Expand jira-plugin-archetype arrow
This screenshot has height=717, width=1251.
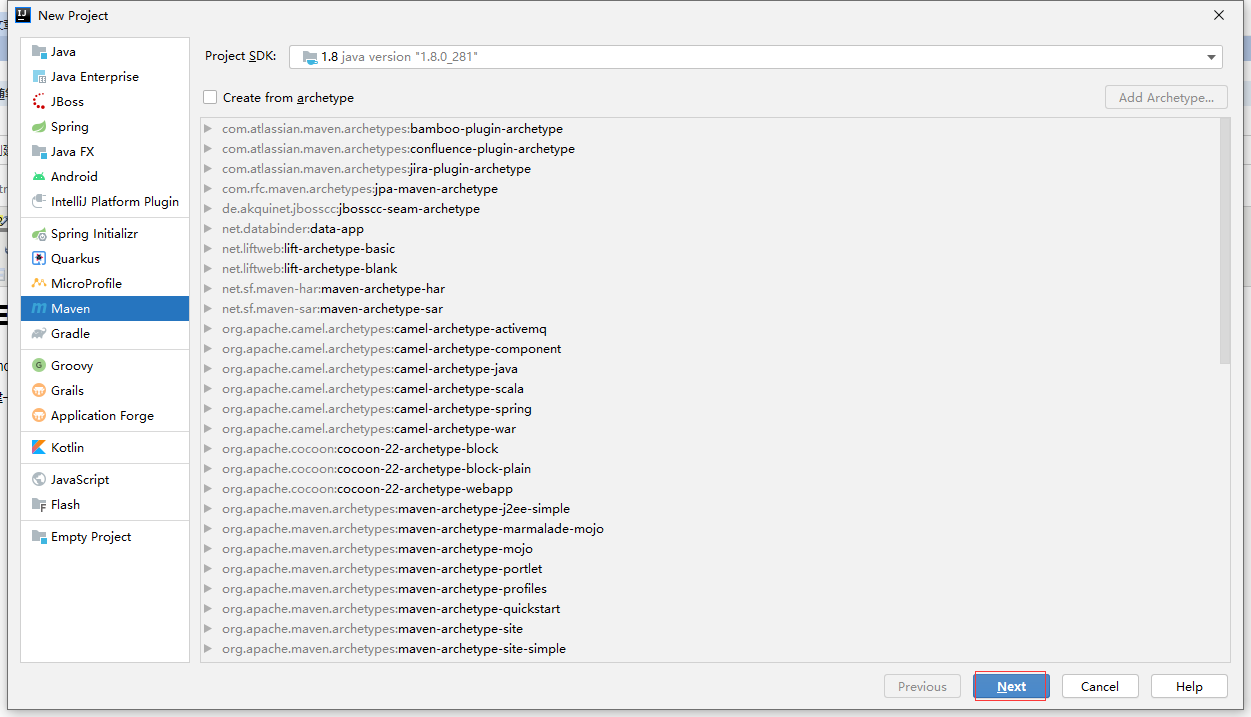(x=208, y=169)
